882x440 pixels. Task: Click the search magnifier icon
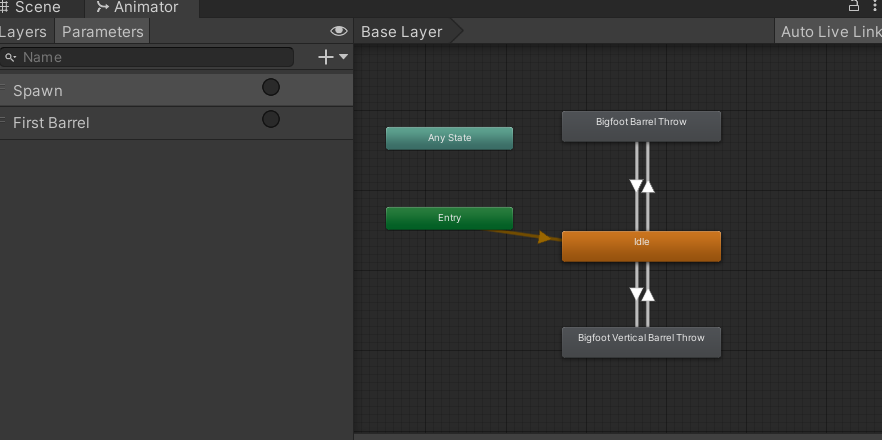(11, 57)
